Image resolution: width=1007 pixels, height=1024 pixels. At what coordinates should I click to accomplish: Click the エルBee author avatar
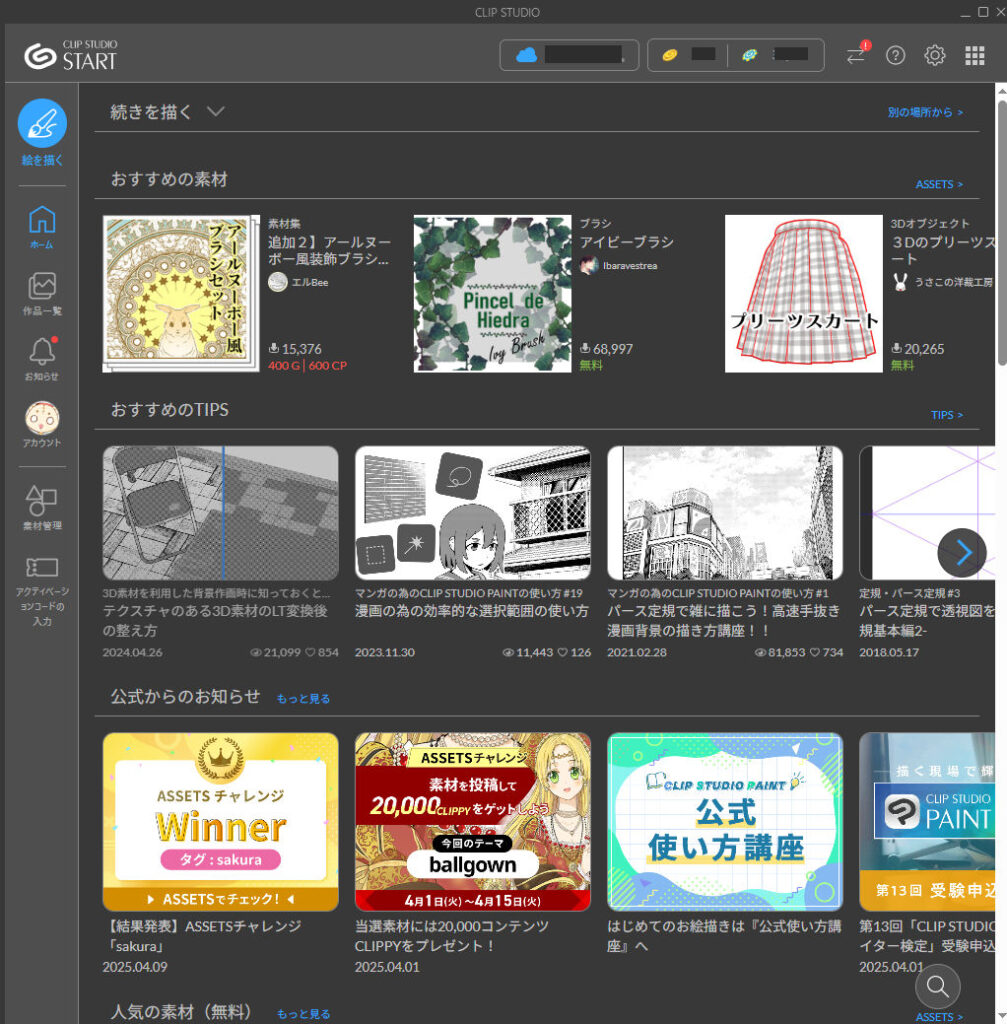[x=278, y=282]
